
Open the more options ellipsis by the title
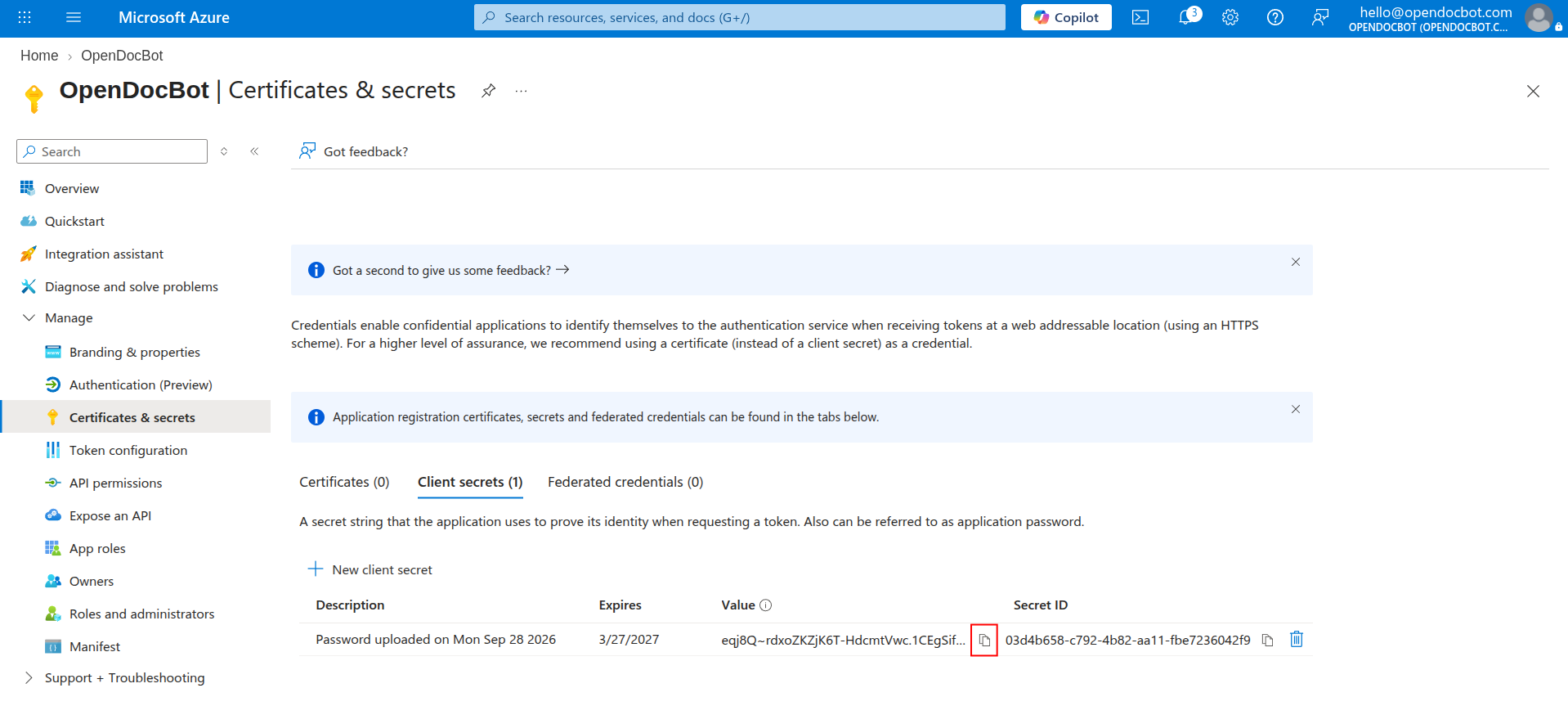(x=522, y=91)
